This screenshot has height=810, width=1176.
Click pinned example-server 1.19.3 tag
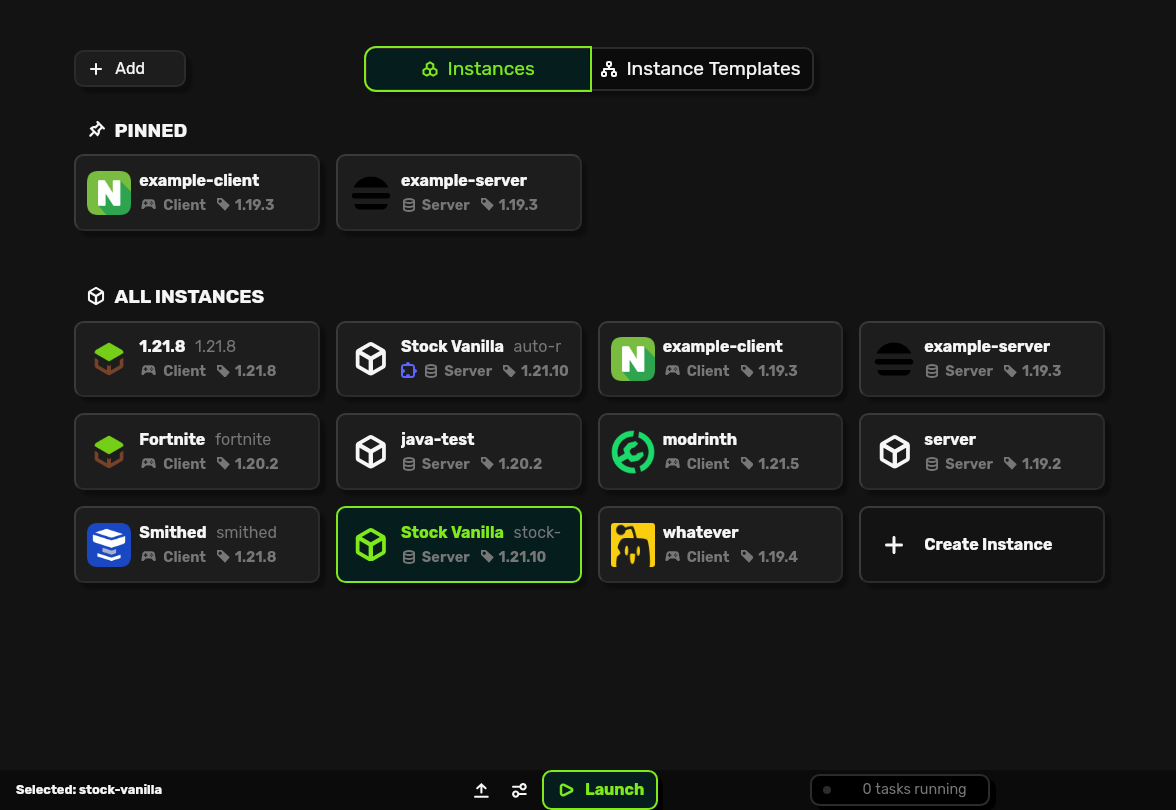[509, 205]
